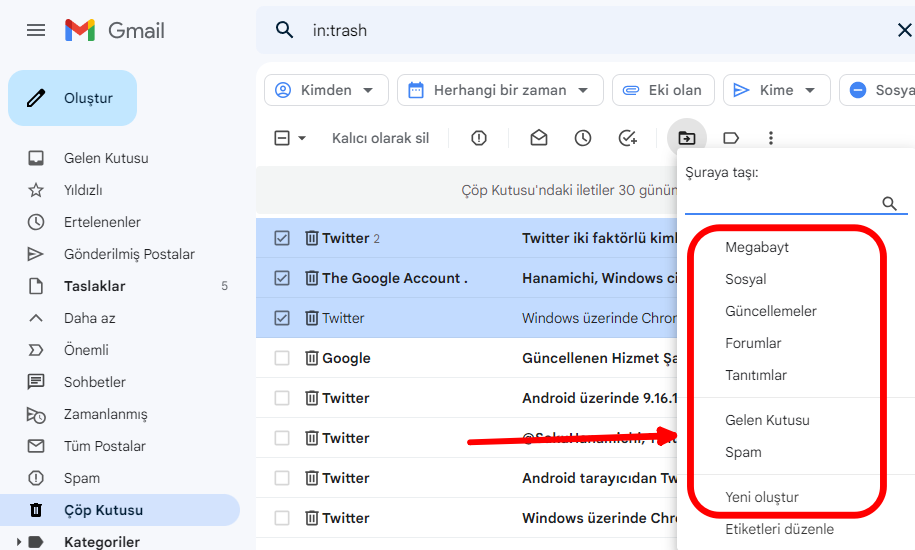Click the Oluştur compose button
The width and height of the screenshot is (915, 550).
(73, 98)
